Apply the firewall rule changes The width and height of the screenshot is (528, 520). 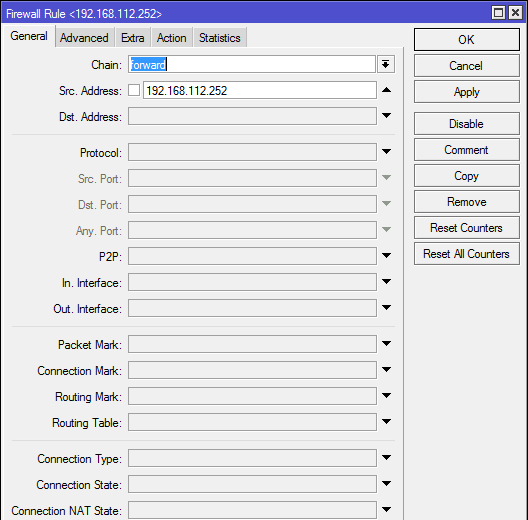tap(466, 92)
